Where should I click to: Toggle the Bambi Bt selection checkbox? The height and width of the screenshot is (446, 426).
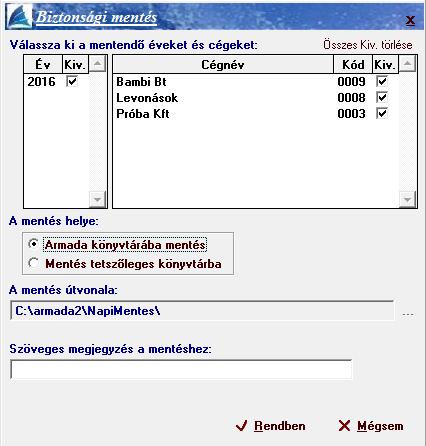coord(382,81)
